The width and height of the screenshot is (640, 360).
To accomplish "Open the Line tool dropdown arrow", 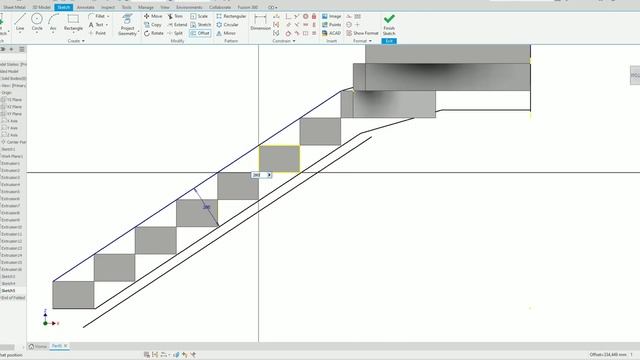I will click(x=20, y=32).
